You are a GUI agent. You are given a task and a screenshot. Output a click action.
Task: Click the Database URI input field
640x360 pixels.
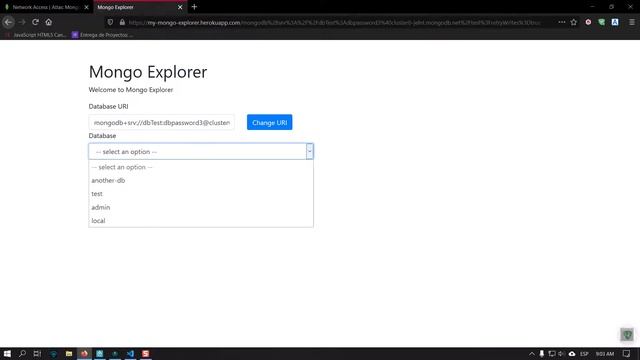click(x=162, y=122)
